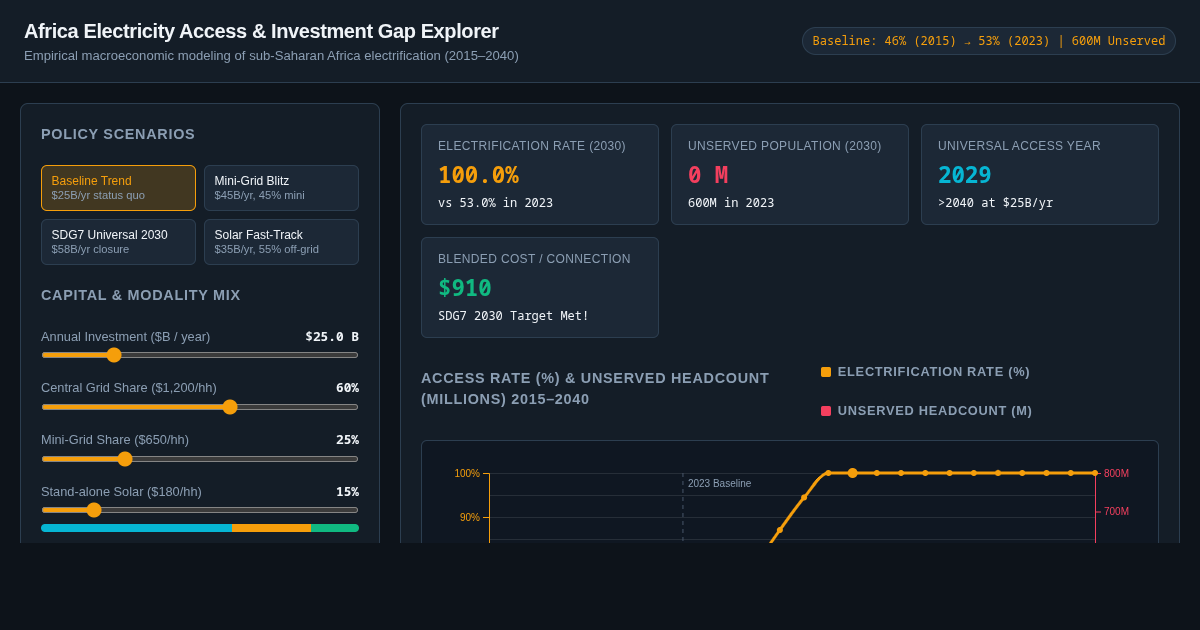The height and width of the screenshot is (630, 1200).
Task: Click the 90% left axis label
Action: (x=470, y=518)
